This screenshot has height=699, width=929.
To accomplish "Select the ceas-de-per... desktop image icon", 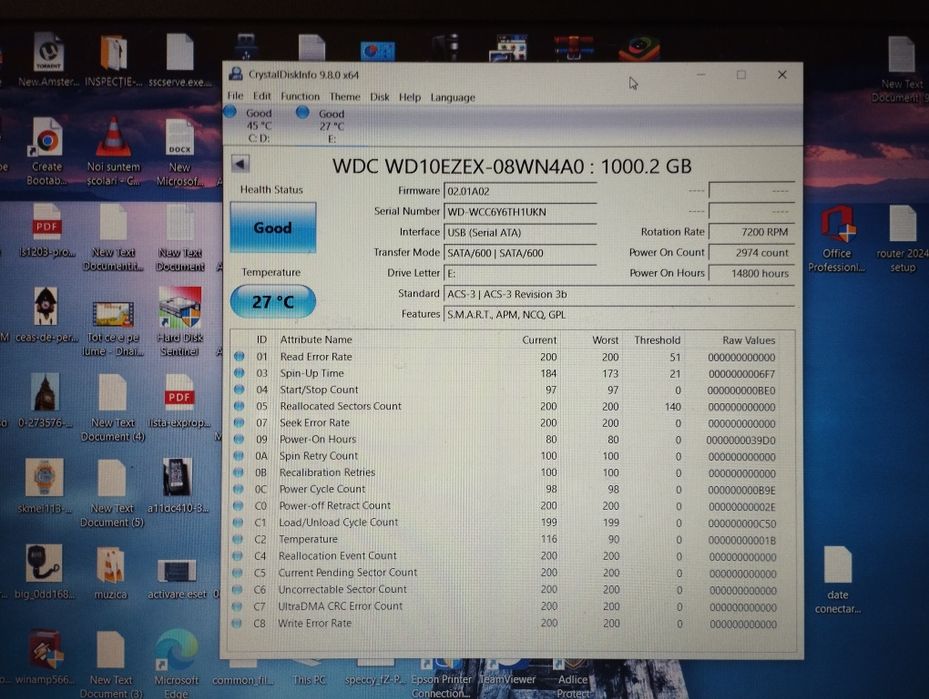I will pos(46,315).
